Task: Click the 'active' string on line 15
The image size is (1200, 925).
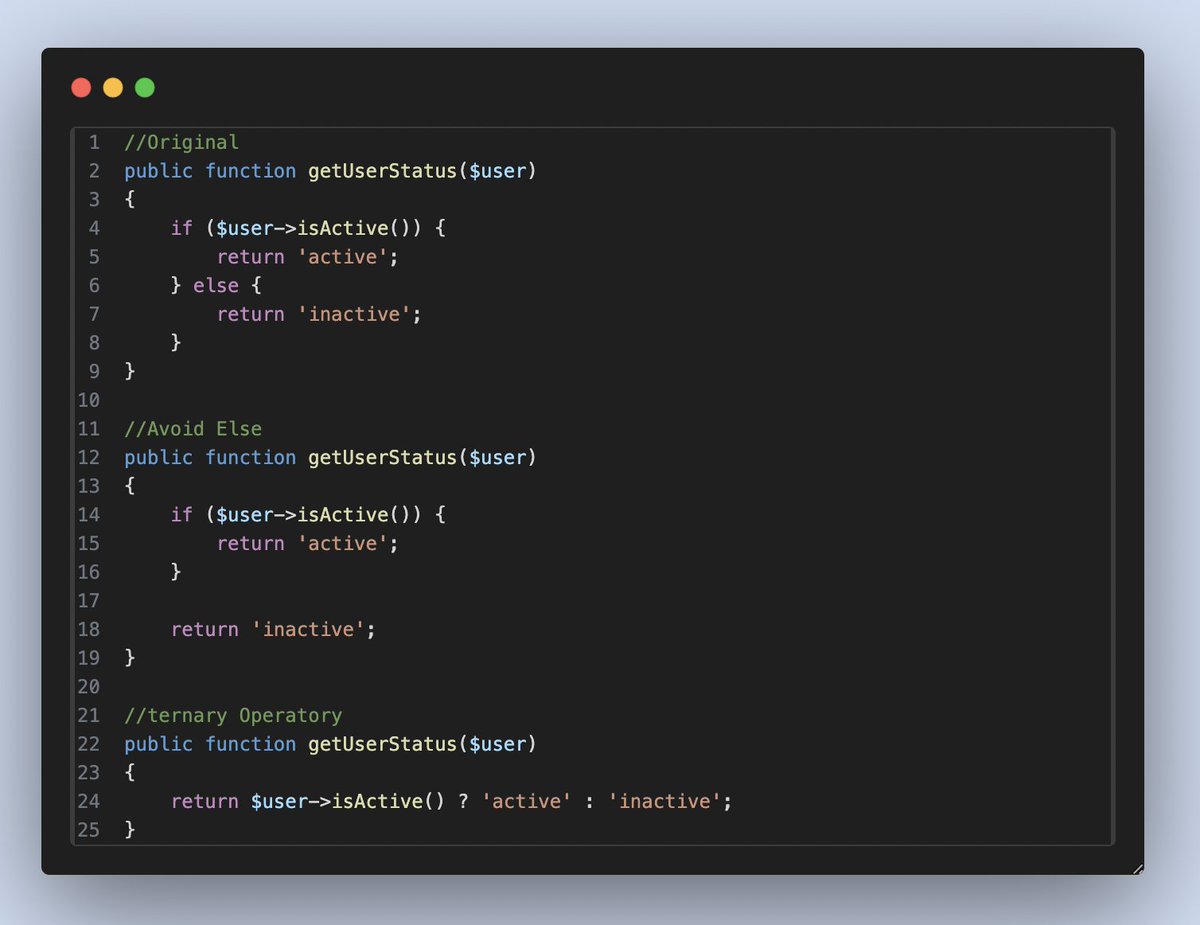Action: pyautogui.click(x=342, y=544)
